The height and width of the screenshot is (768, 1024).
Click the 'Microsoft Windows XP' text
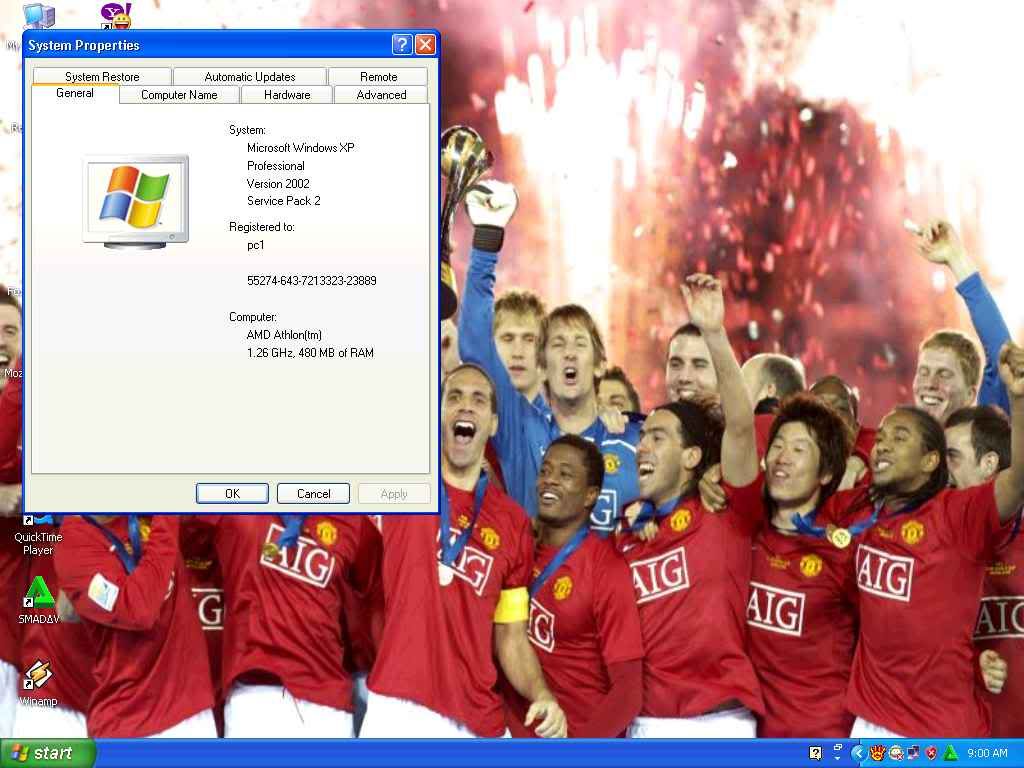pos(300,148)
